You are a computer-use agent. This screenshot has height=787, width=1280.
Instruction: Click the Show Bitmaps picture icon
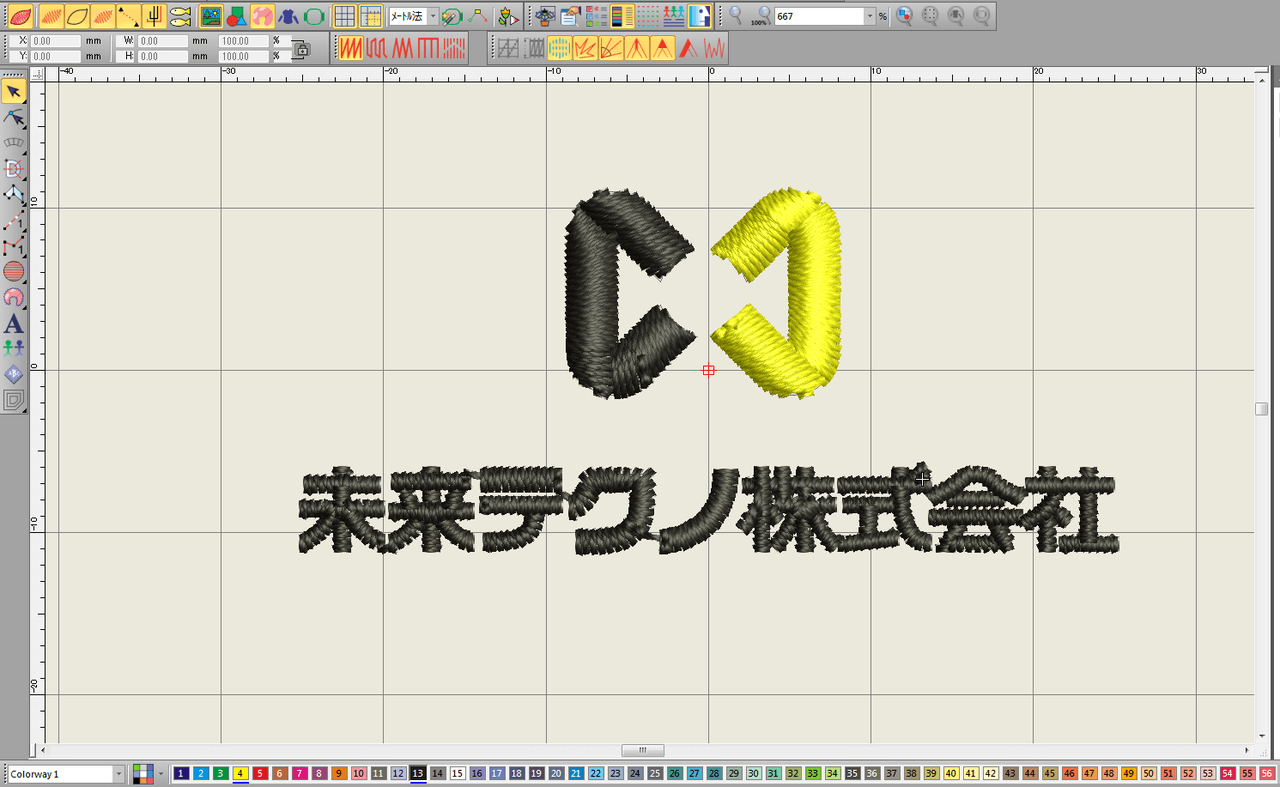click(211, 16)
